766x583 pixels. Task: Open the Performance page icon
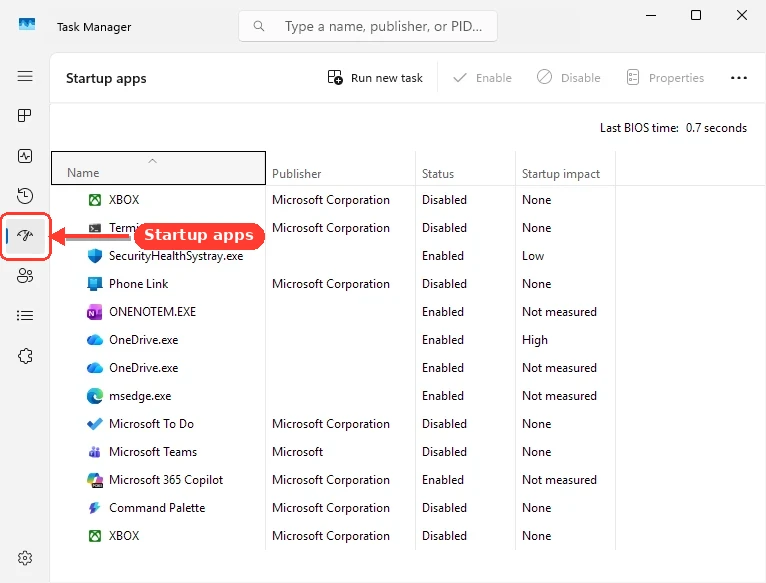tap(25, 156)
